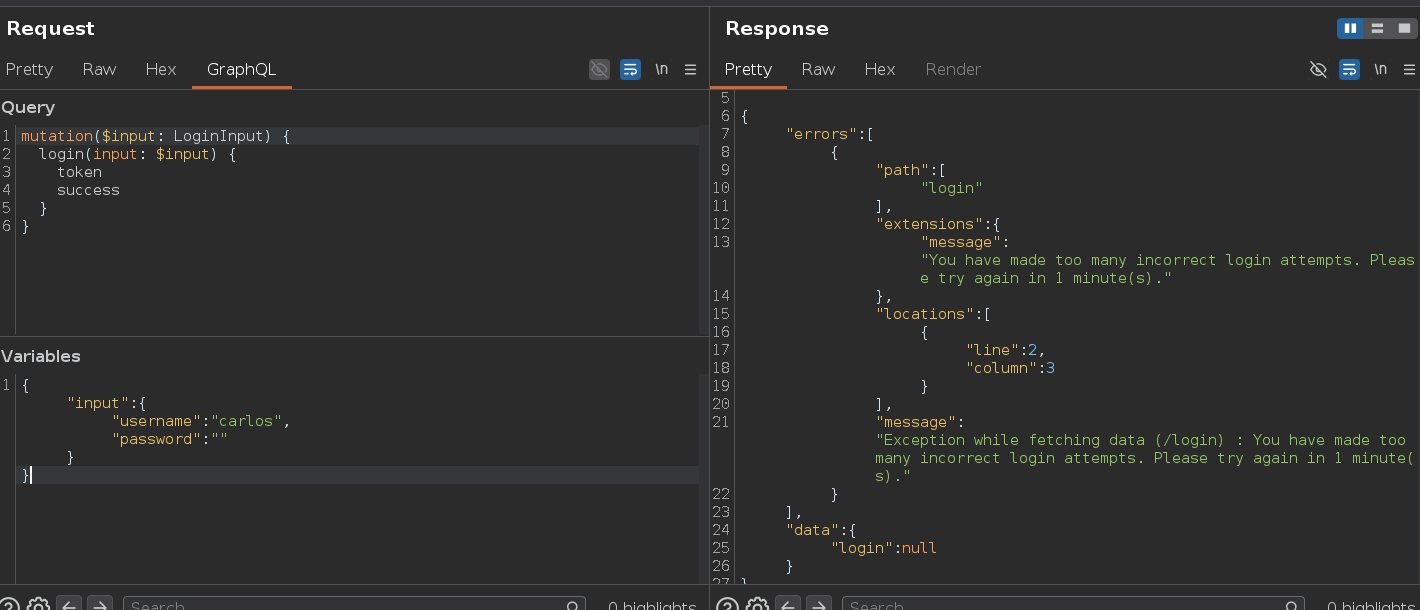Go to next match in Response search
The image size is (1420, 610).
pos(818,605)
